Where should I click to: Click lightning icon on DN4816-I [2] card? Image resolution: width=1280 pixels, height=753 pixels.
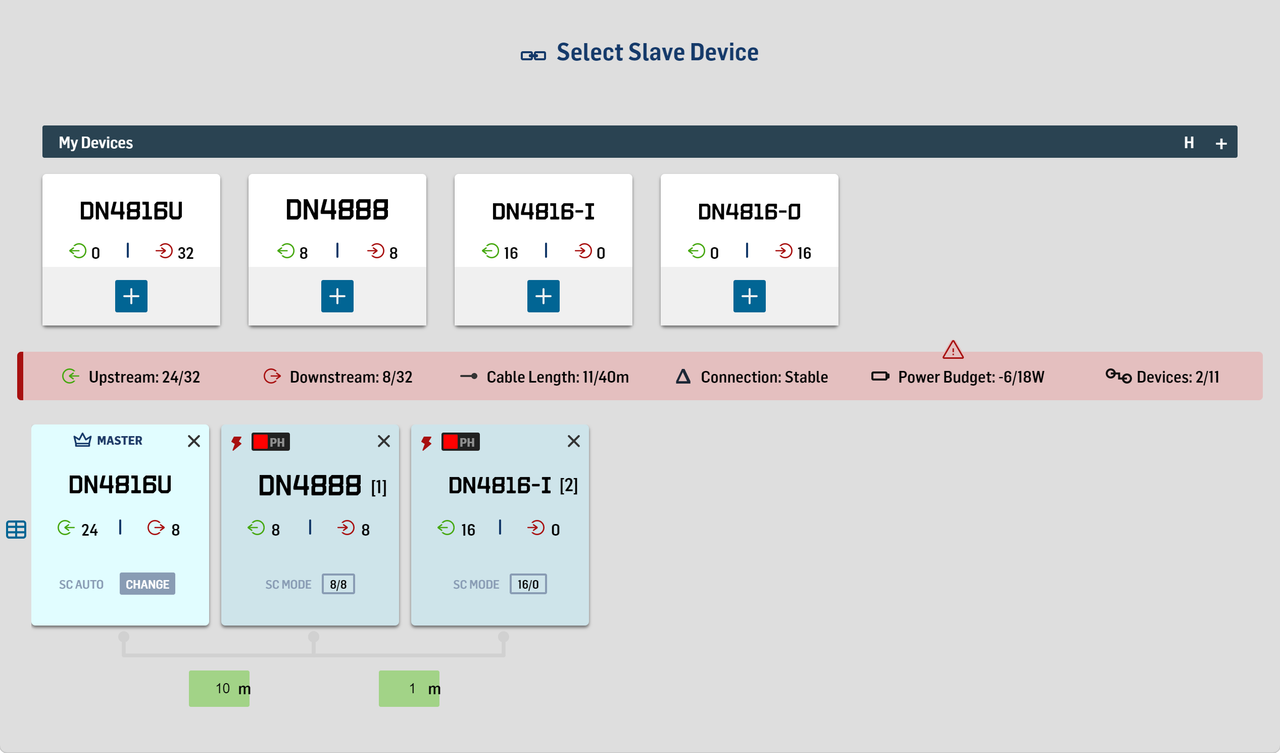[427, 443]
